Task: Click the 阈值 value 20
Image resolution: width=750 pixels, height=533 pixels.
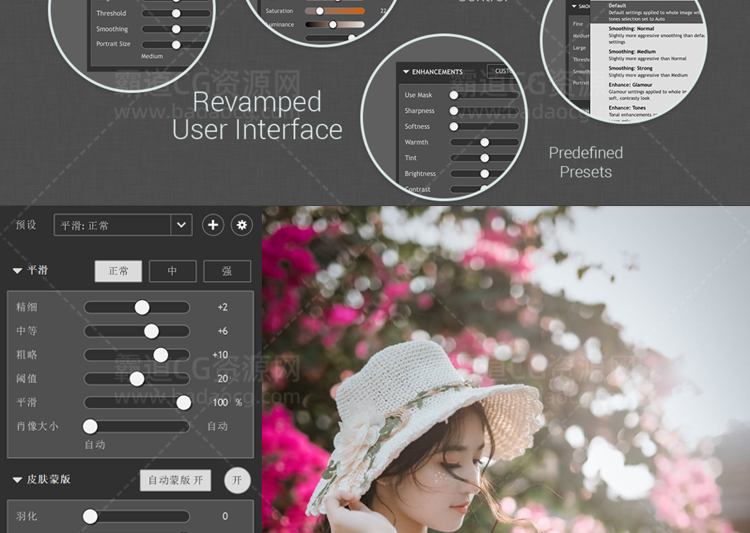Action: [222, 378]
